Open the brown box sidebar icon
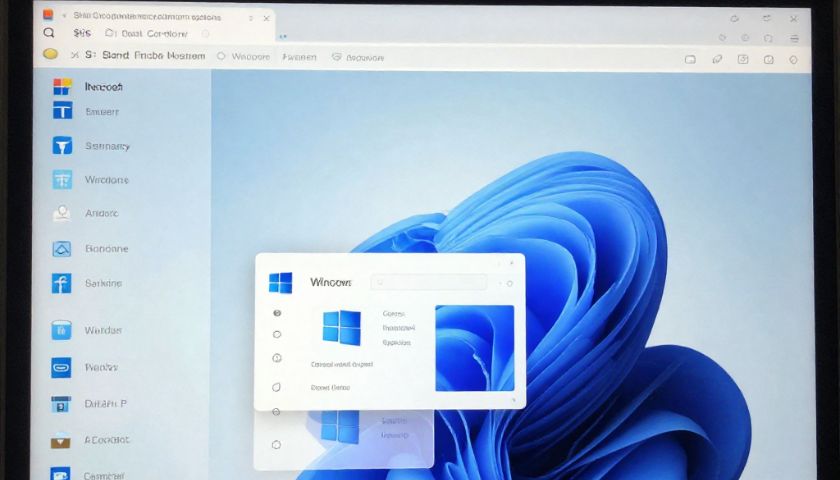The width and height of the screenshot is (840, 480). pos(61,440)
